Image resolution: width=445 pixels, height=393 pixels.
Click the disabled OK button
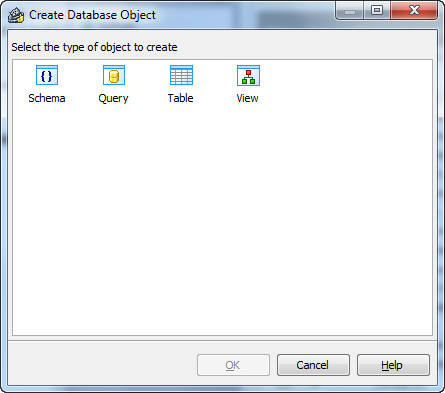click(233, 365)
